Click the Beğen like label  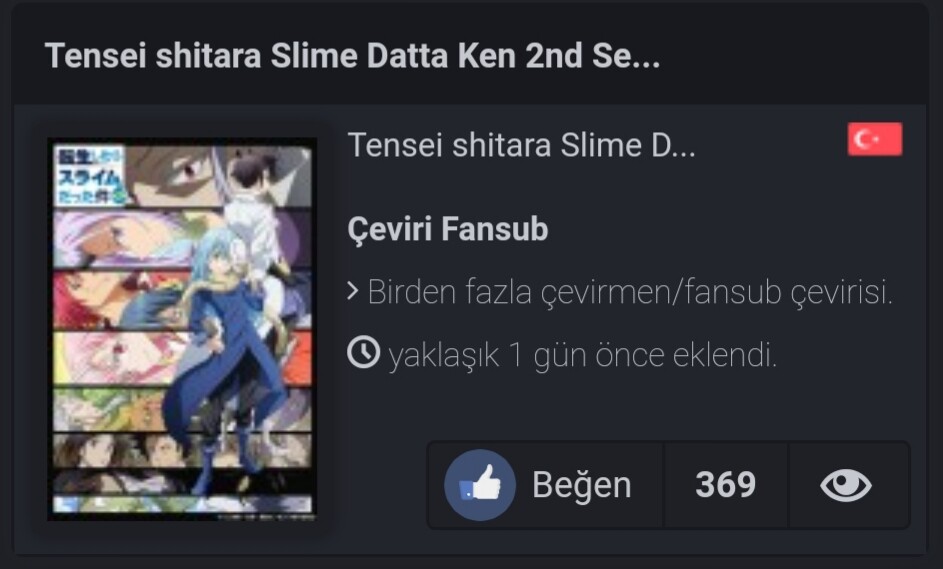pos(582,485)
